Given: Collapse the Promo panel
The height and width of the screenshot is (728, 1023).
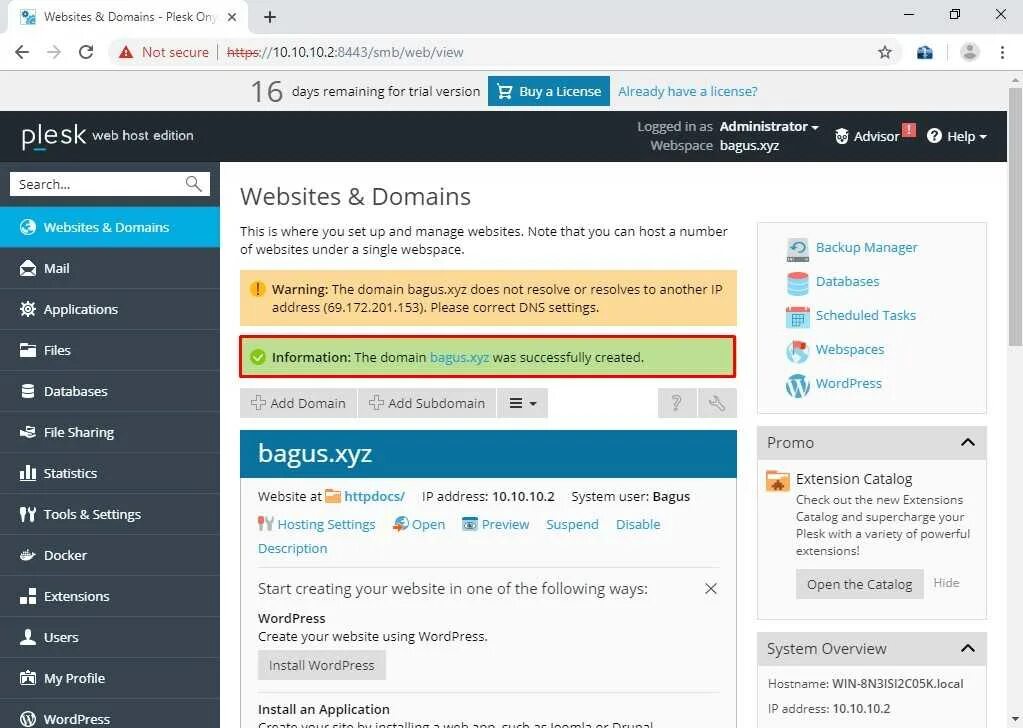Looking at the screenshot, I should (x=968, y=442).
